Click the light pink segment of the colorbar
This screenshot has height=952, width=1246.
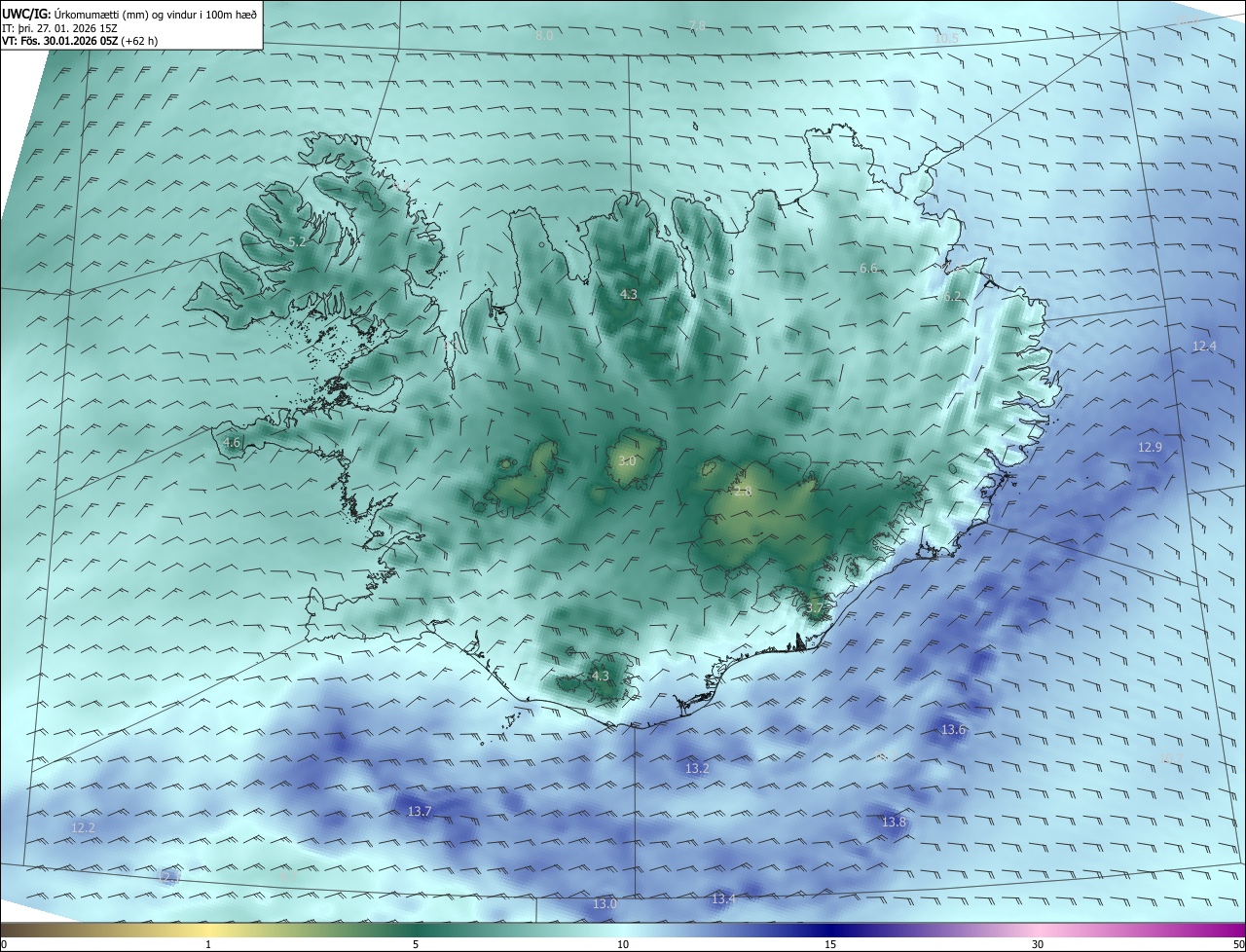1038,930
